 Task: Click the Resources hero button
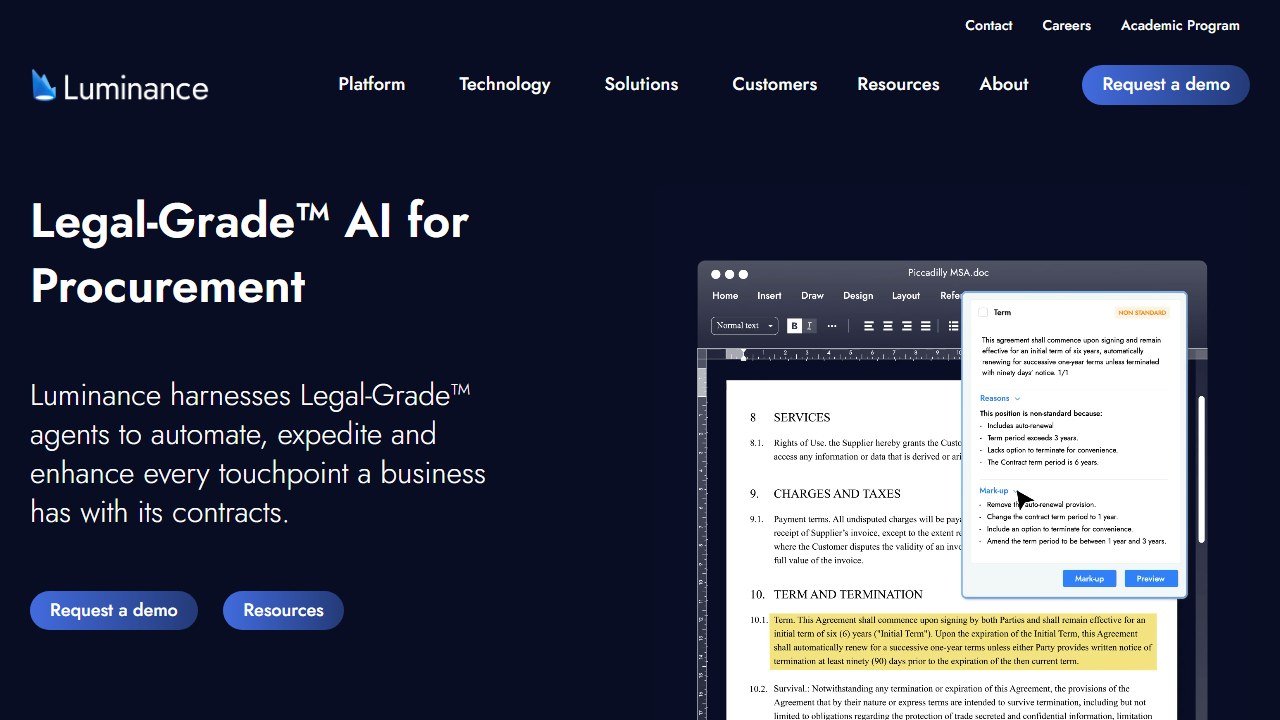point(283,610)
